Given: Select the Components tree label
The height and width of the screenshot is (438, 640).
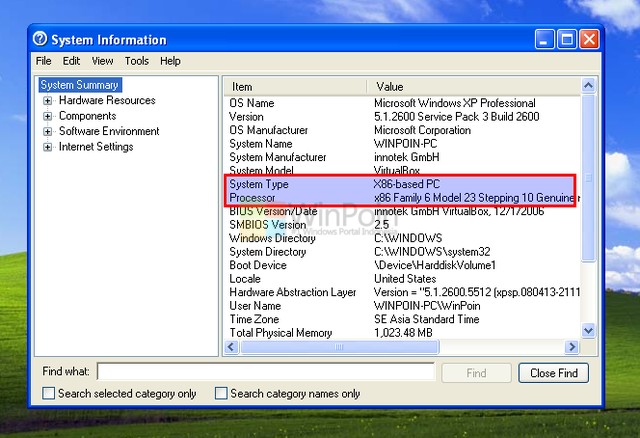Looking at the screenshot, I should pyautogui.click(x=87, y=116).
